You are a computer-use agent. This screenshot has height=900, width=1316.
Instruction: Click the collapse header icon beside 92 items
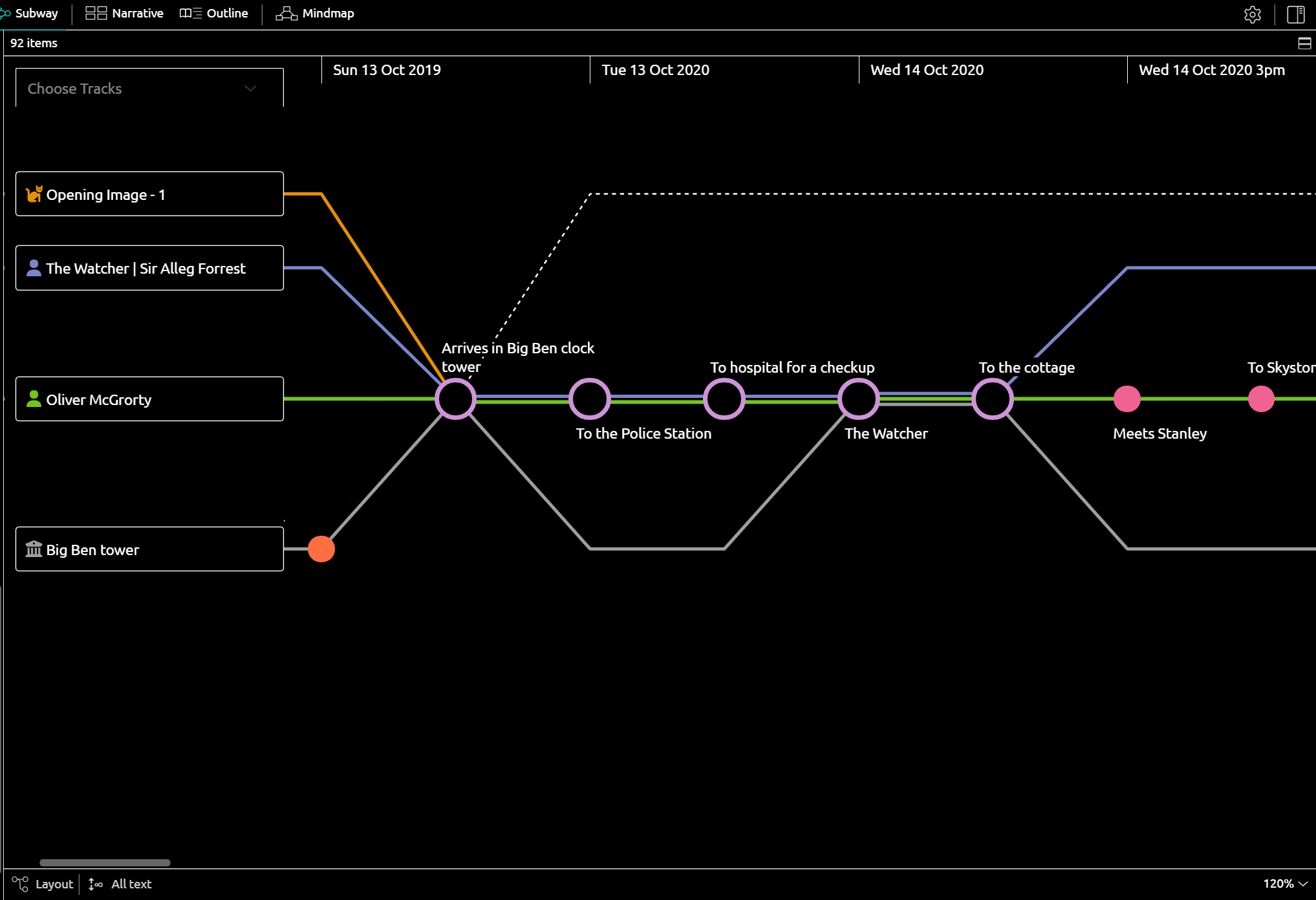click(x=1304, y=43)
